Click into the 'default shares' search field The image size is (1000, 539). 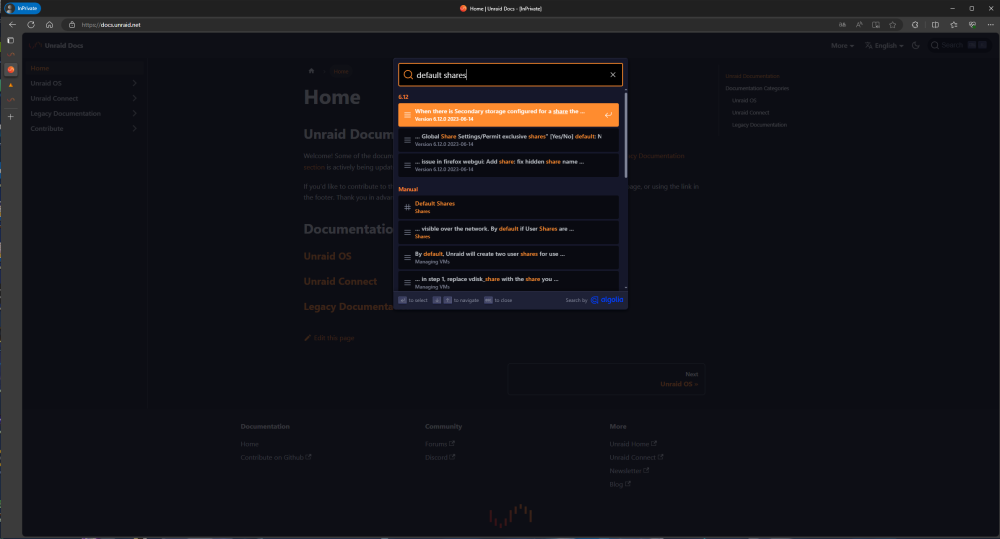[510, 75]
